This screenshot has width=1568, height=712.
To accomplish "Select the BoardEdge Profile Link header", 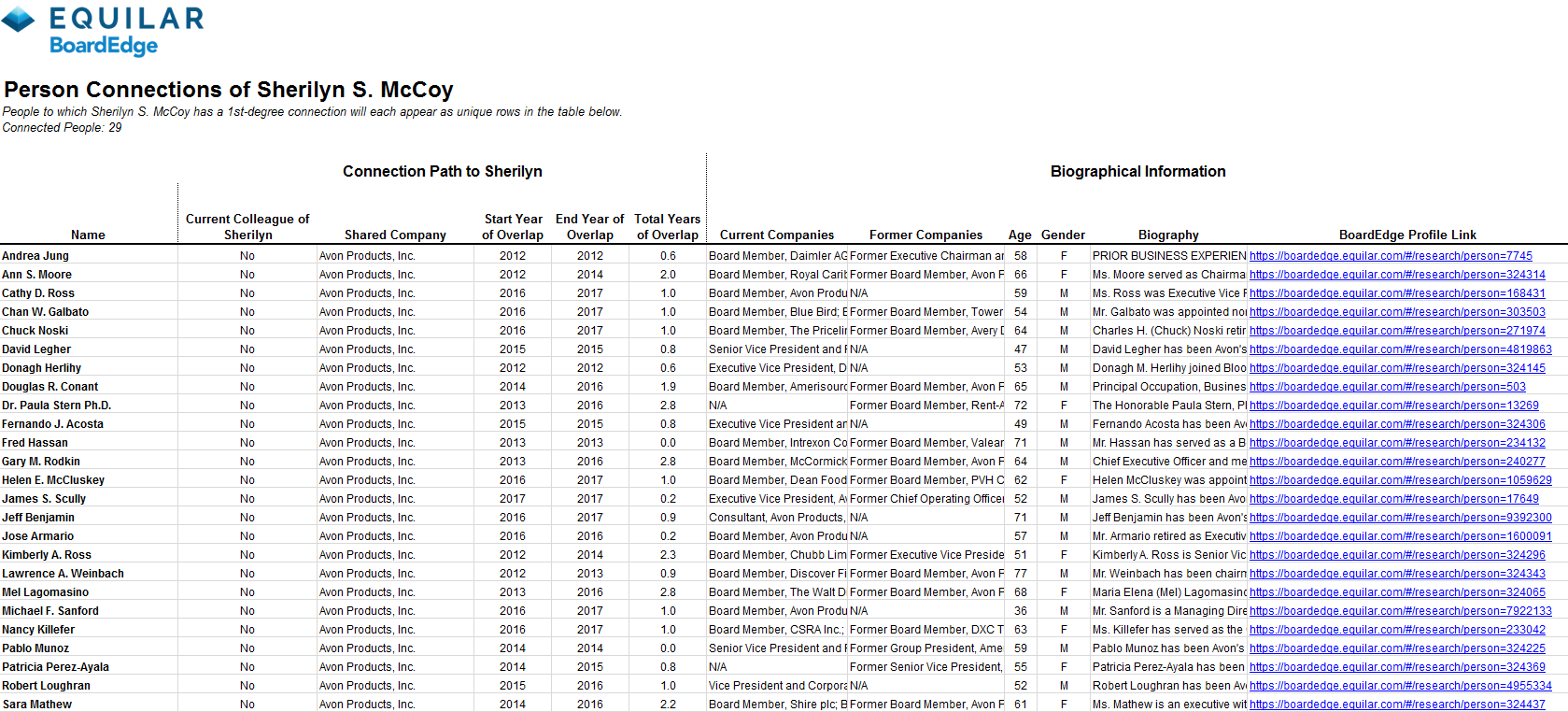I will tap(1407, 235).
